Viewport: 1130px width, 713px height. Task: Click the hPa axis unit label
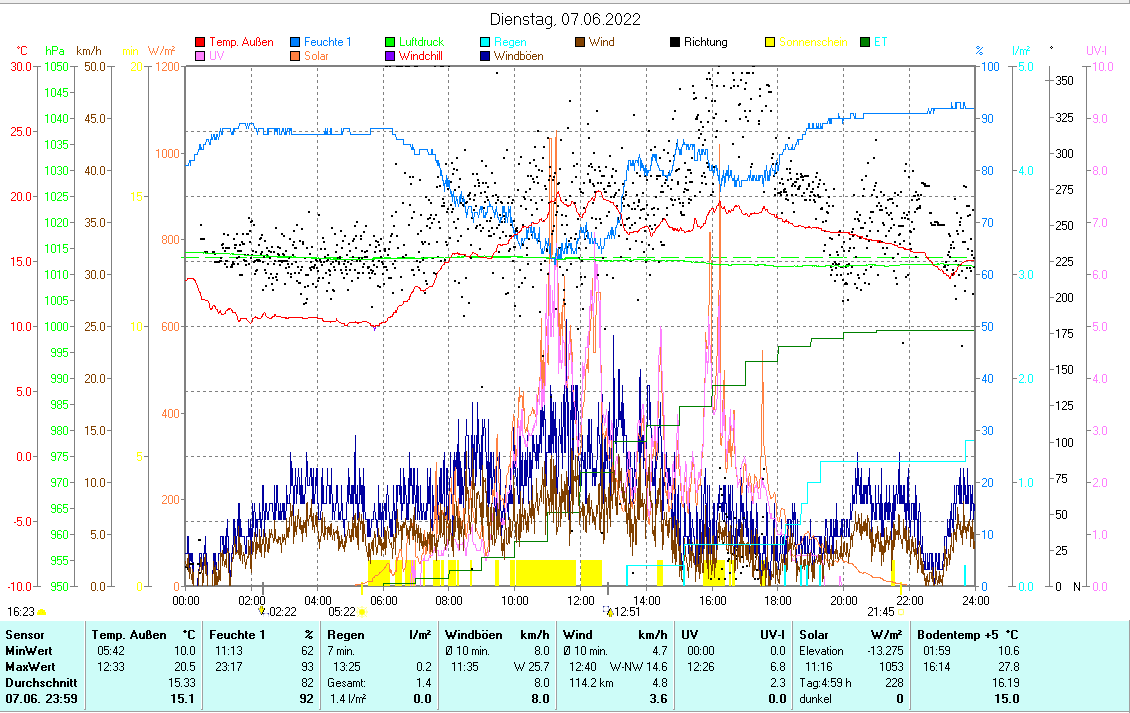point(54,50)
